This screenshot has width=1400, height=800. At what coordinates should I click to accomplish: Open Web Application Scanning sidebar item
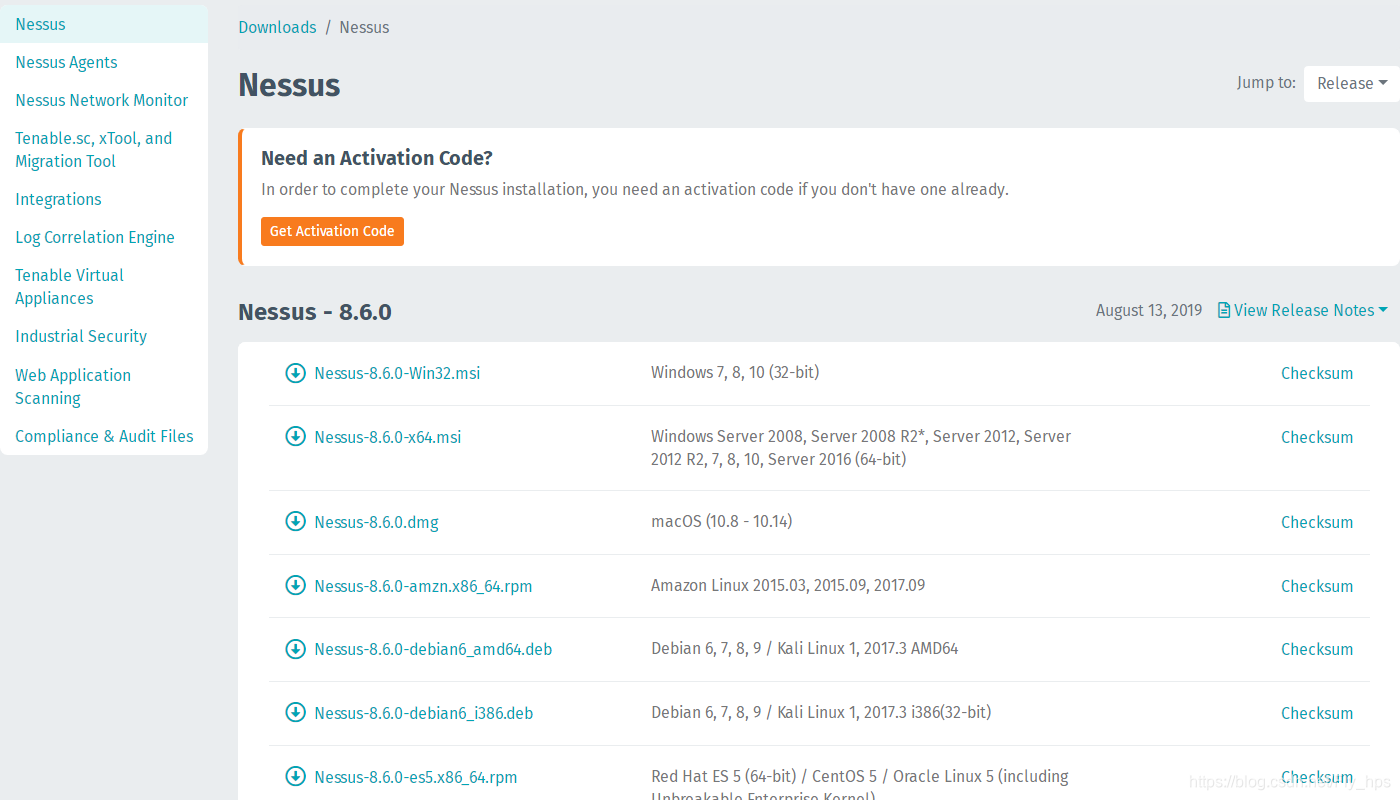pyautogui.click(x=73, y=386)
